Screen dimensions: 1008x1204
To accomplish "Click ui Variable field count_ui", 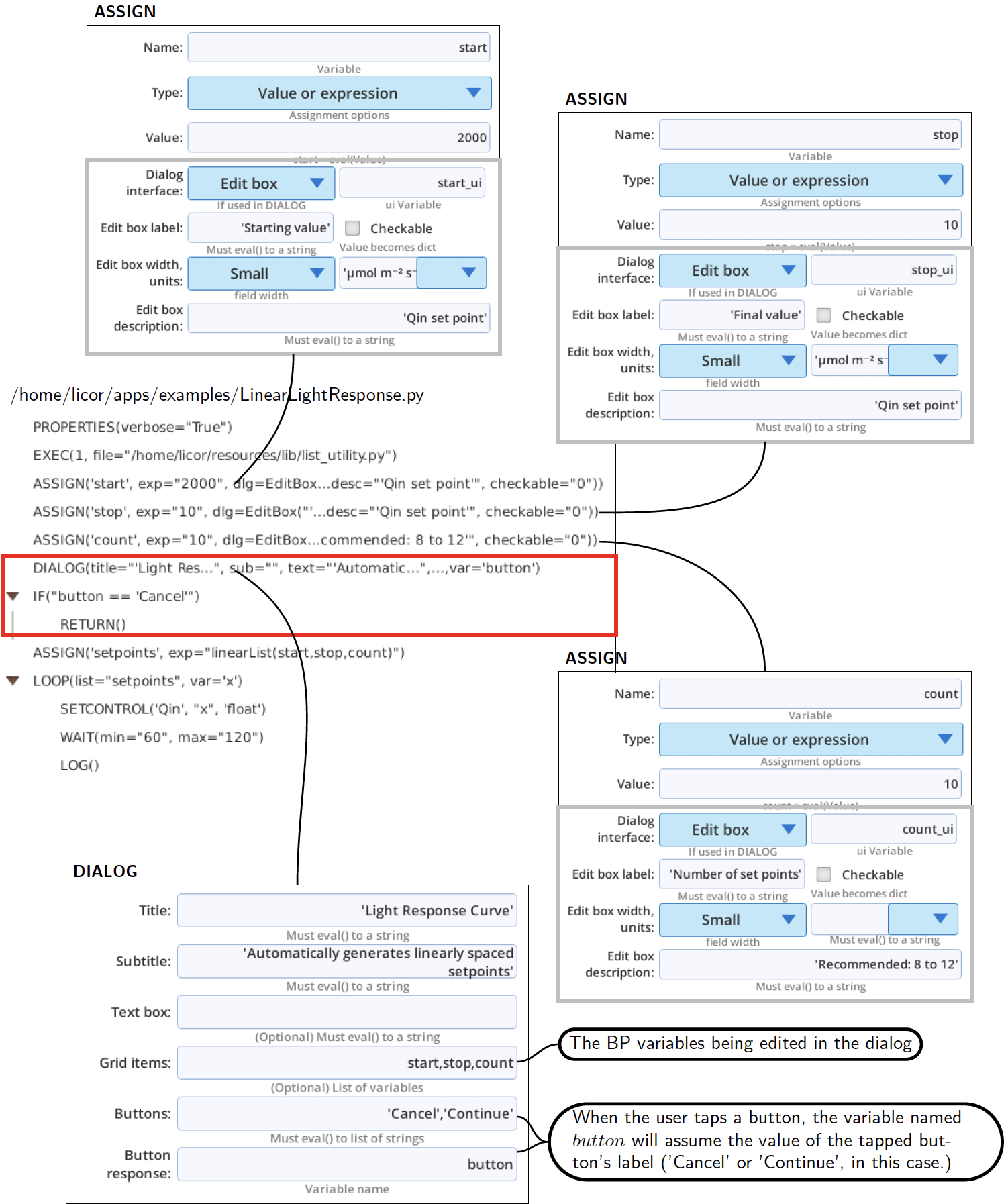I will tap(884, 829).
